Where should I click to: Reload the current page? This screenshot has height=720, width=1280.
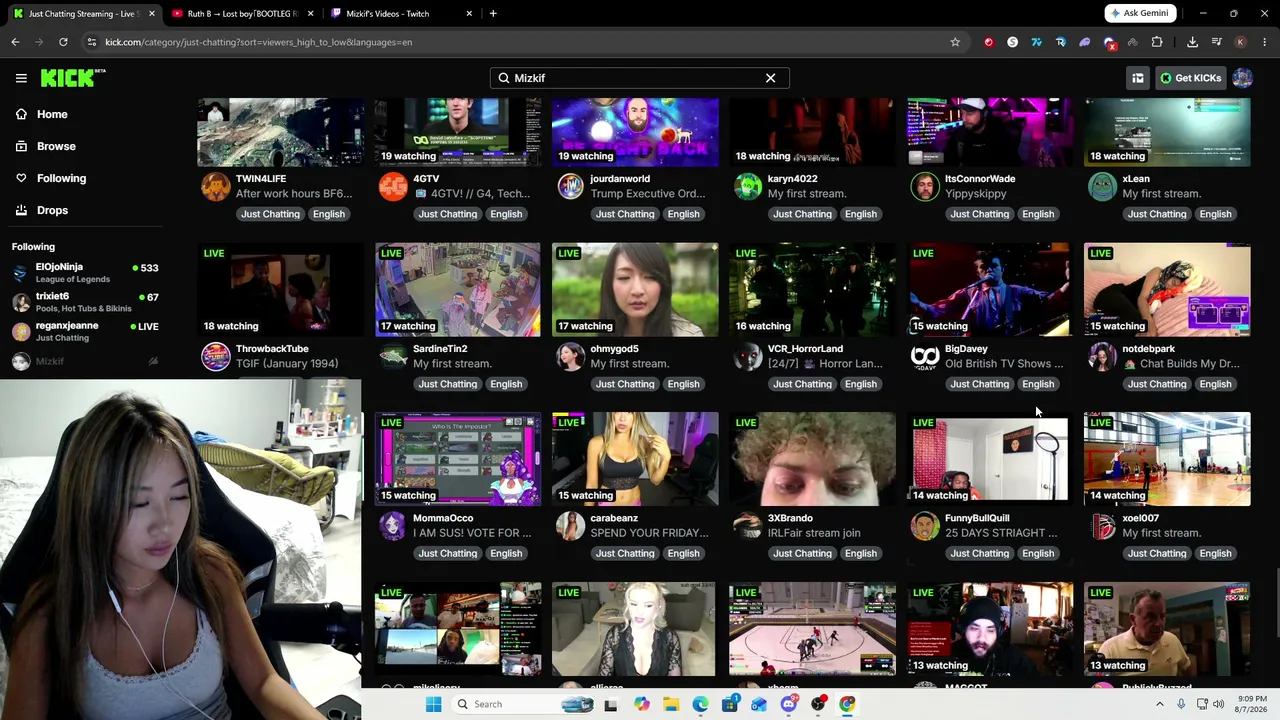(63, 42)
